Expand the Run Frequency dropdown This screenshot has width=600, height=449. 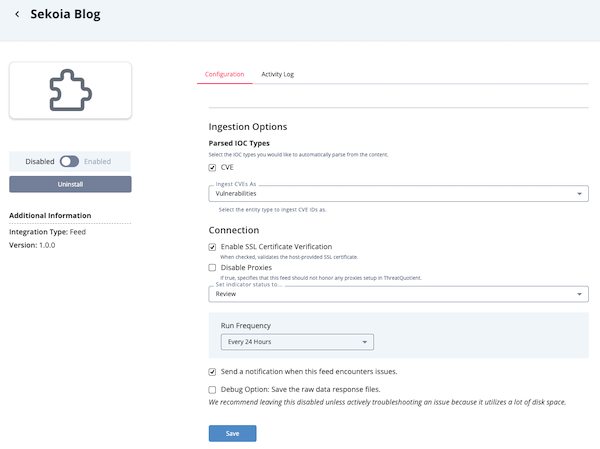click(296, 342)
